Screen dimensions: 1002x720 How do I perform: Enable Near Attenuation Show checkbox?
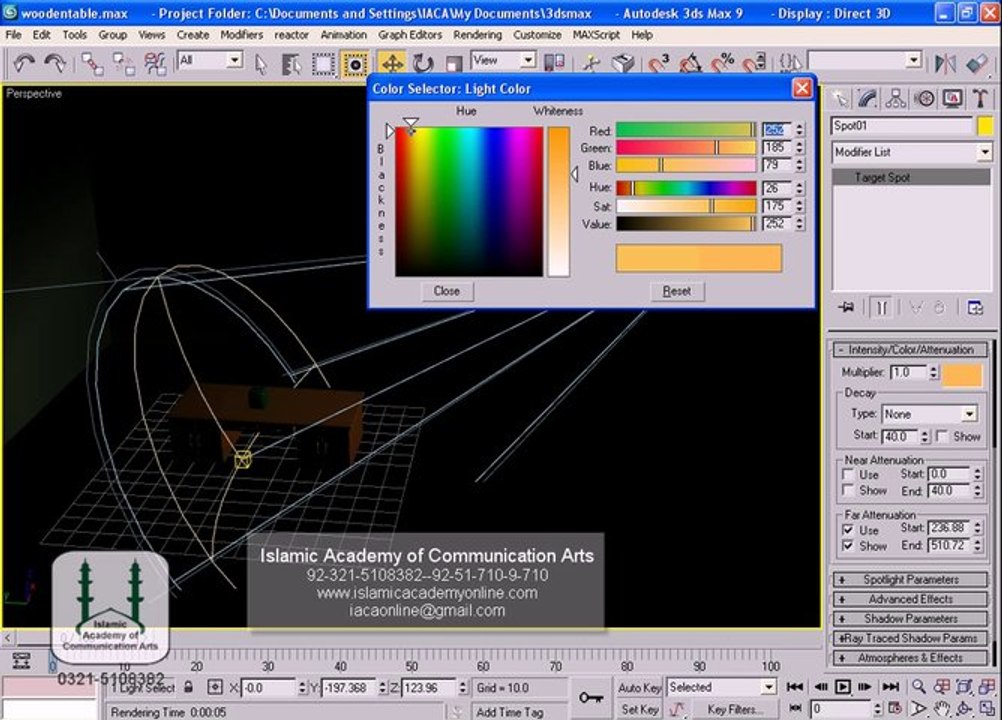(848, 490)
